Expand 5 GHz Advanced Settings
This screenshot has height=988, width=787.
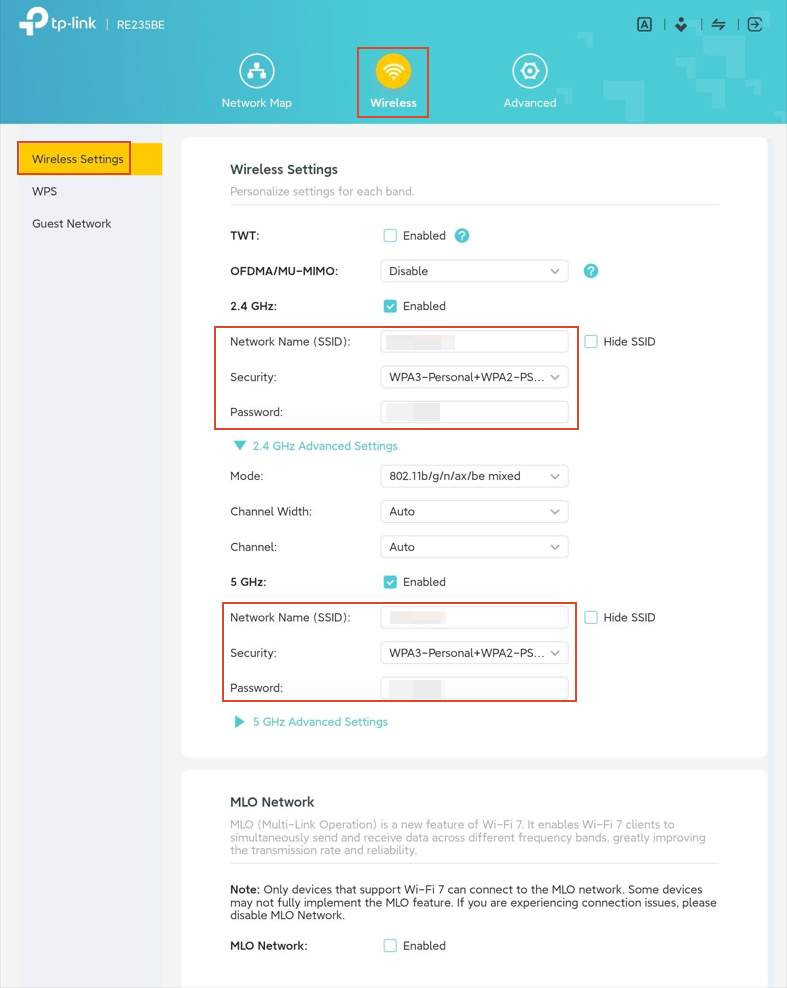311,722
